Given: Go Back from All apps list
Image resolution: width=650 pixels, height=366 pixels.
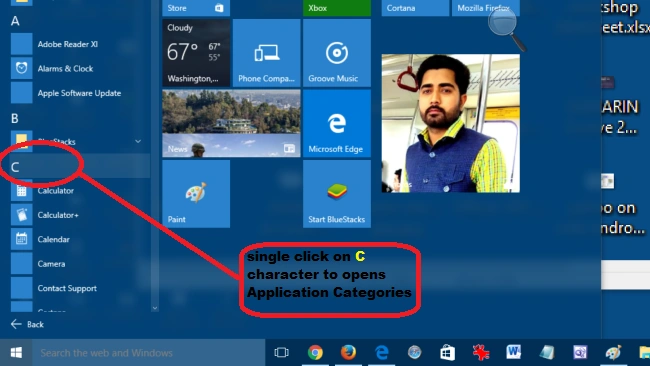Looking at the screenshot, I should pos(27,324).
